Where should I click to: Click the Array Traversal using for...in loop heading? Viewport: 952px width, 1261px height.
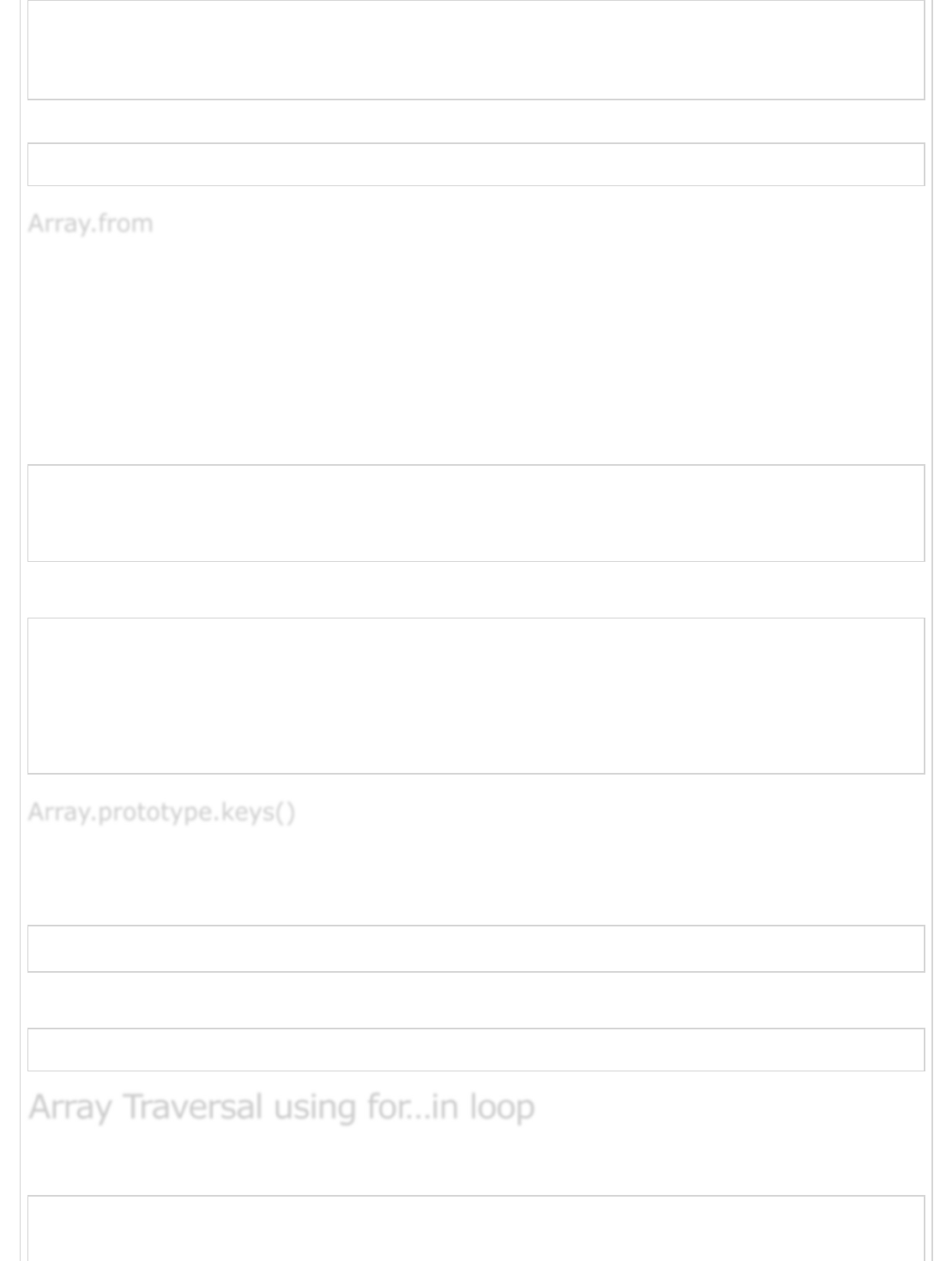[281, 1107]
